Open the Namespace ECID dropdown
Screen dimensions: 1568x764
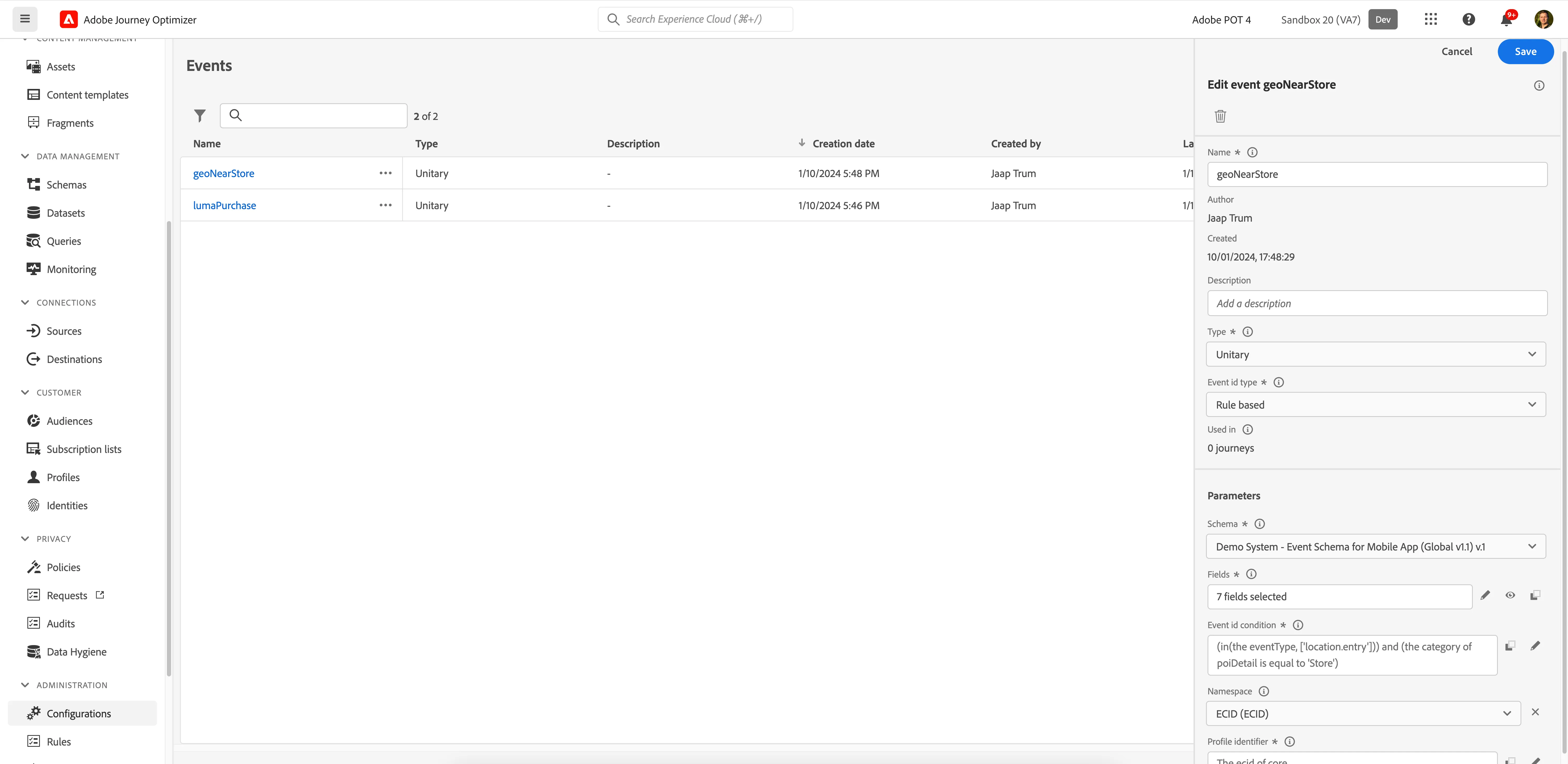tap(1364, 713)
